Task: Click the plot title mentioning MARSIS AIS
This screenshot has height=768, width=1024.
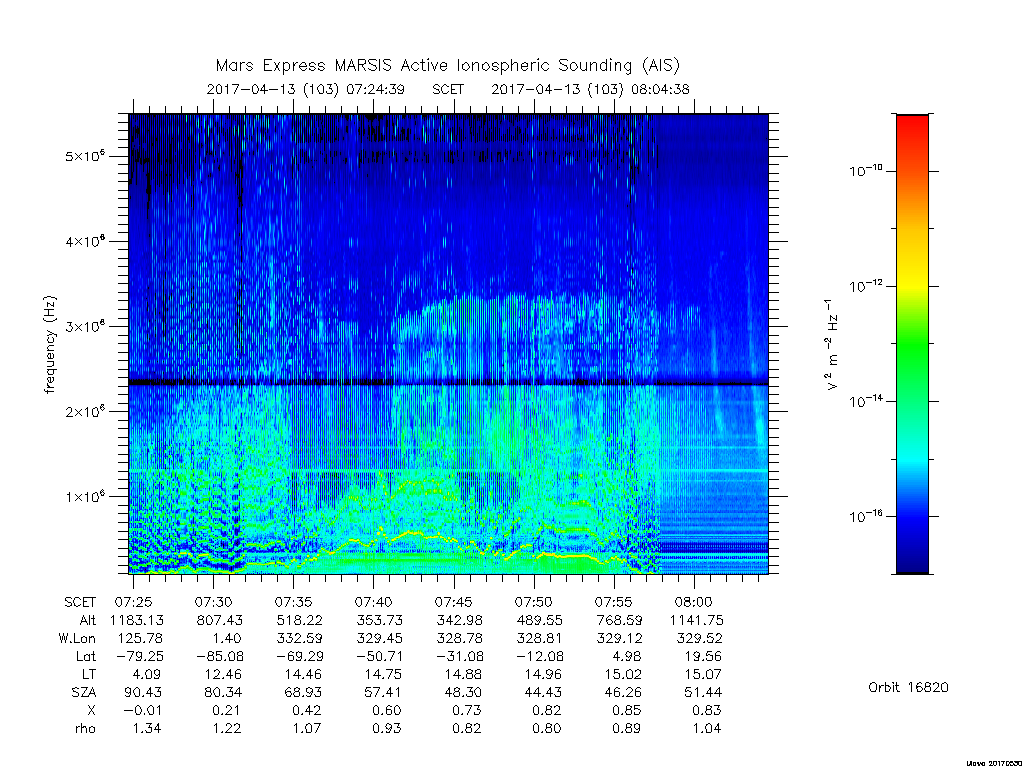Action: coord(448,66)
